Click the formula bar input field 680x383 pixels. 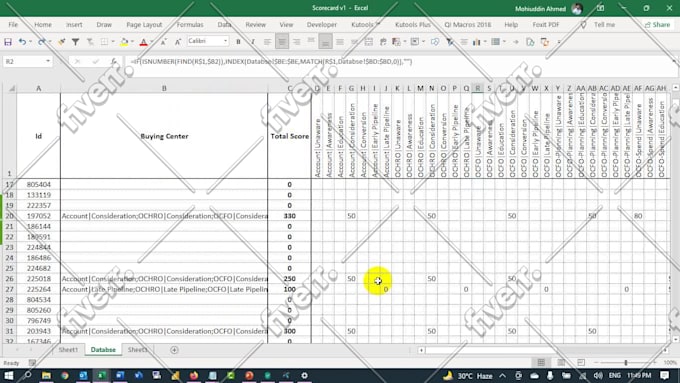click(x=399, y=62)
